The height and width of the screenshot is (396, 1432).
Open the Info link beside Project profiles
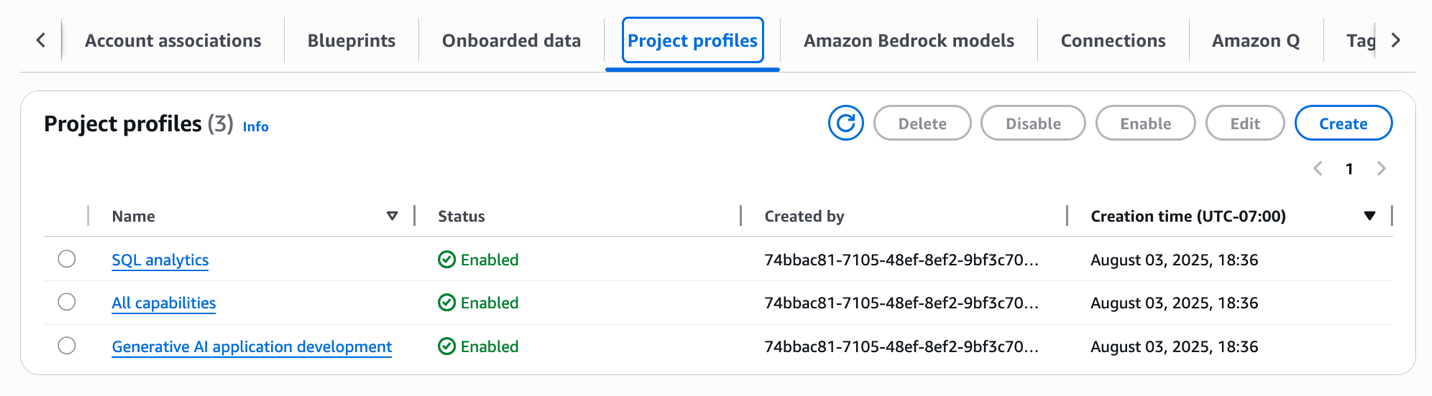(x=256, y=127)
